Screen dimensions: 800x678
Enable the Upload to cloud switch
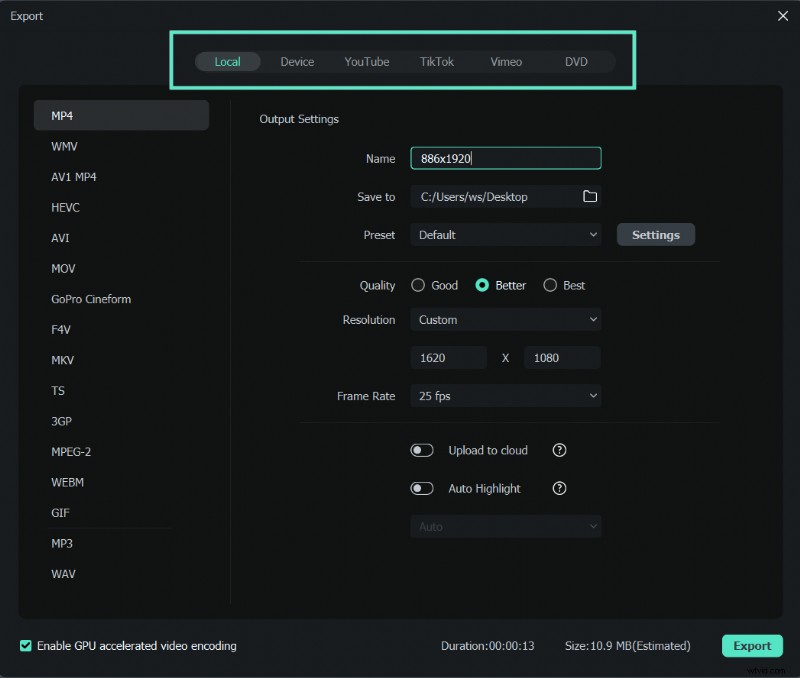[x=422, y=450]
